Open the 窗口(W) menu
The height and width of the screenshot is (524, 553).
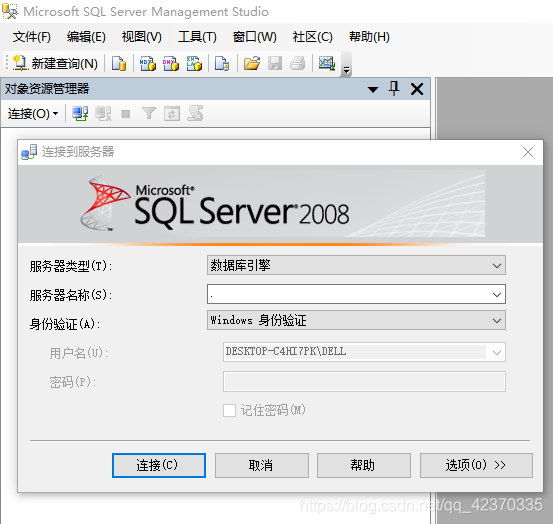(x=254, y=37)
